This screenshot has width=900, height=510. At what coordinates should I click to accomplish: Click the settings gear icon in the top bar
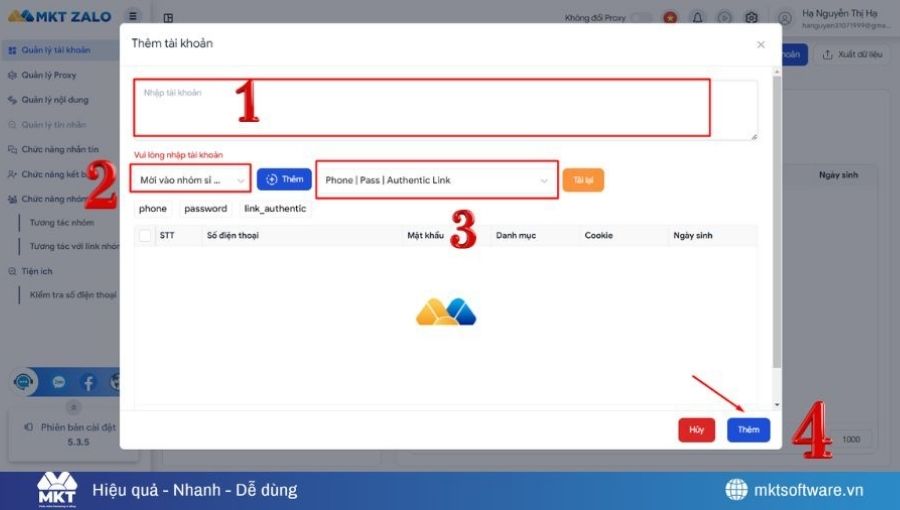coord(751,18)
